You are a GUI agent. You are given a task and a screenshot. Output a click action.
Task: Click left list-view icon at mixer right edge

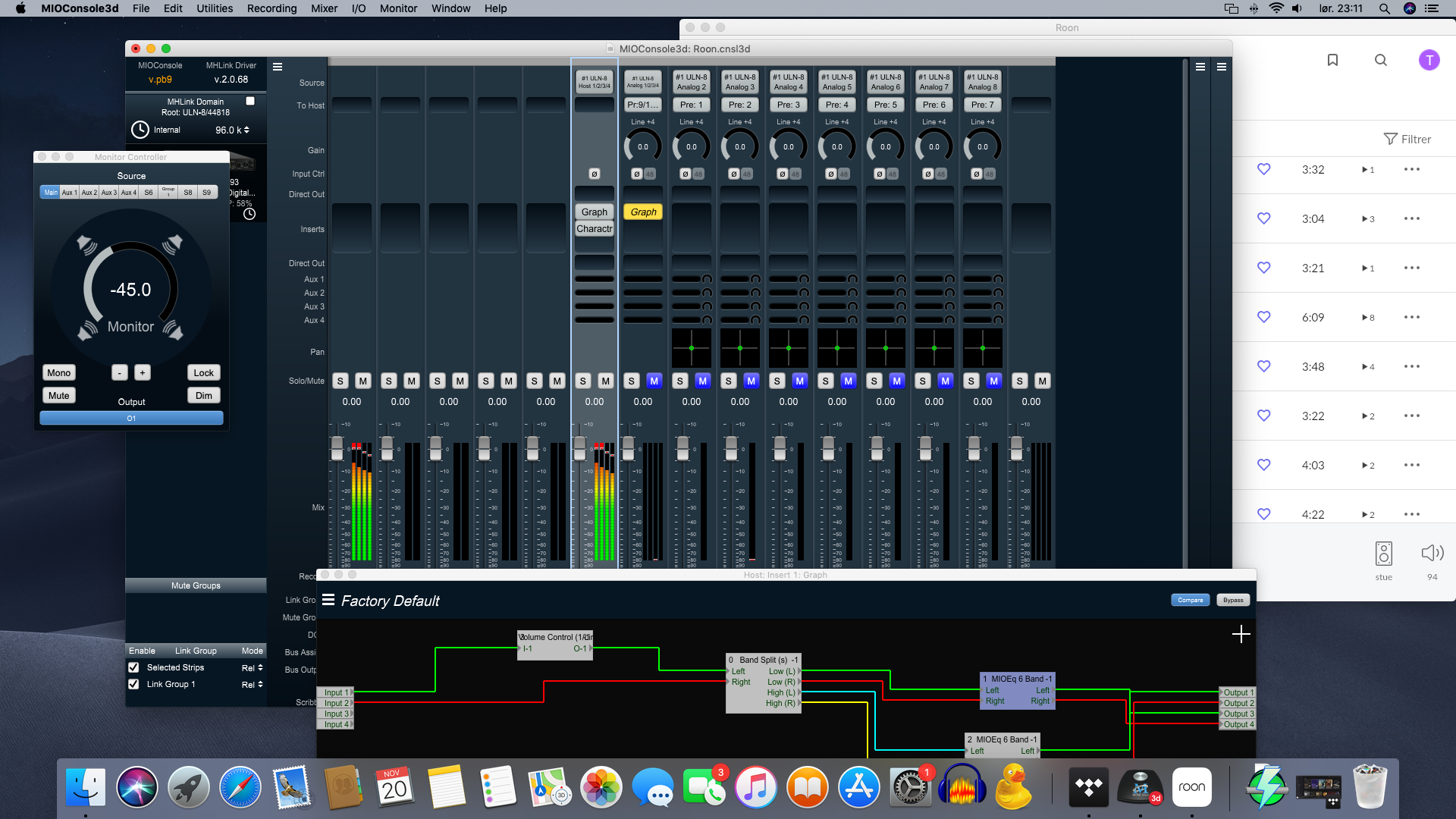[1200, 67]
